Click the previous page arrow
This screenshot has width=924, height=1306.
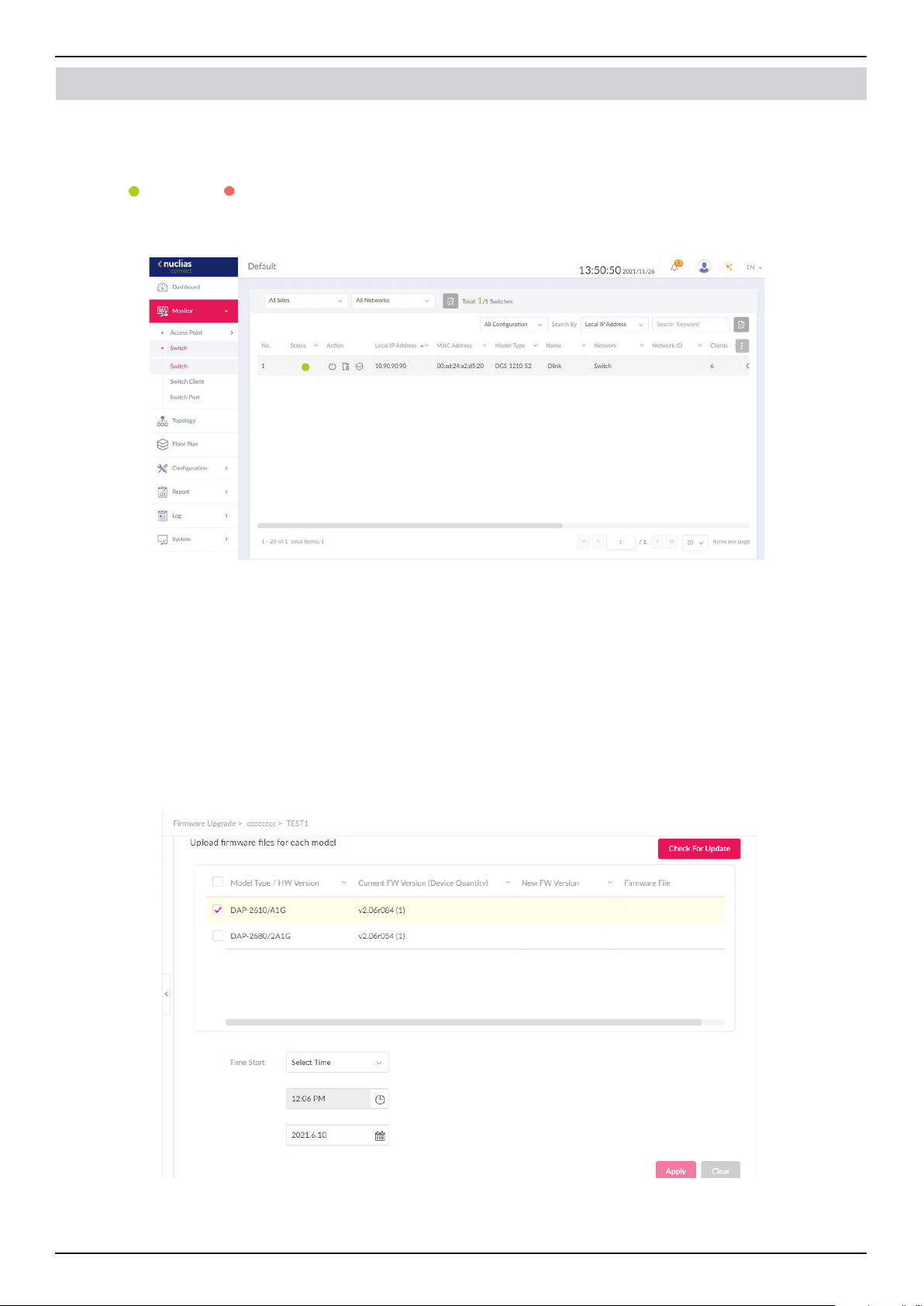point(598,542)
